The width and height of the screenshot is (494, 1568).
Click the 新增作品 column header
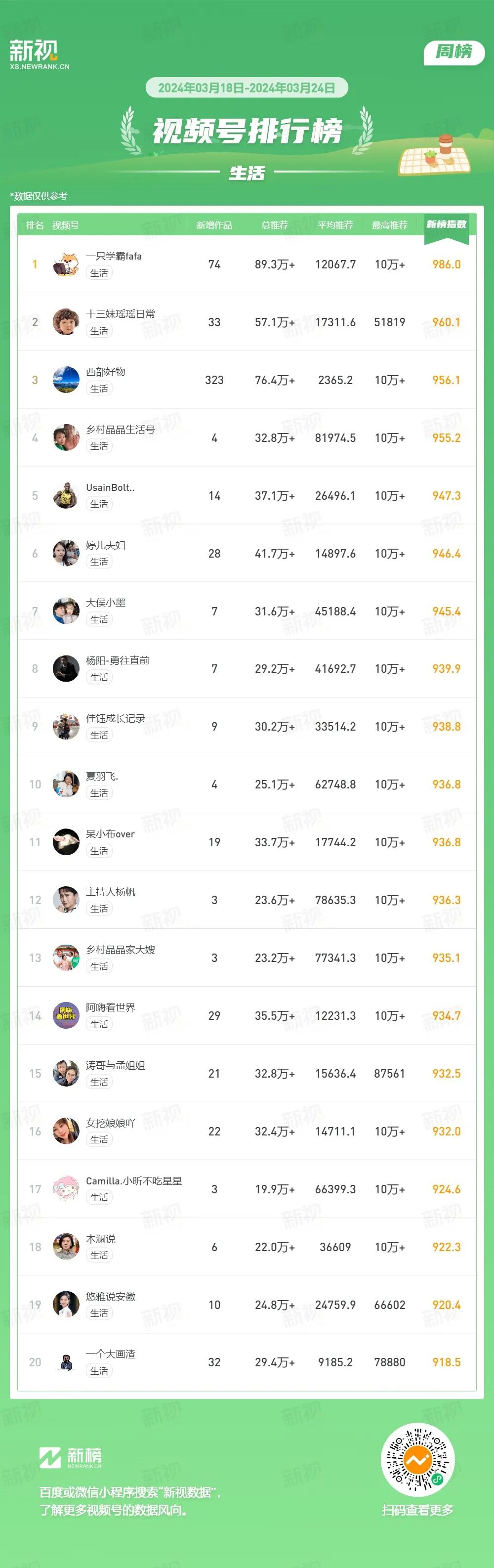[214, 225]
